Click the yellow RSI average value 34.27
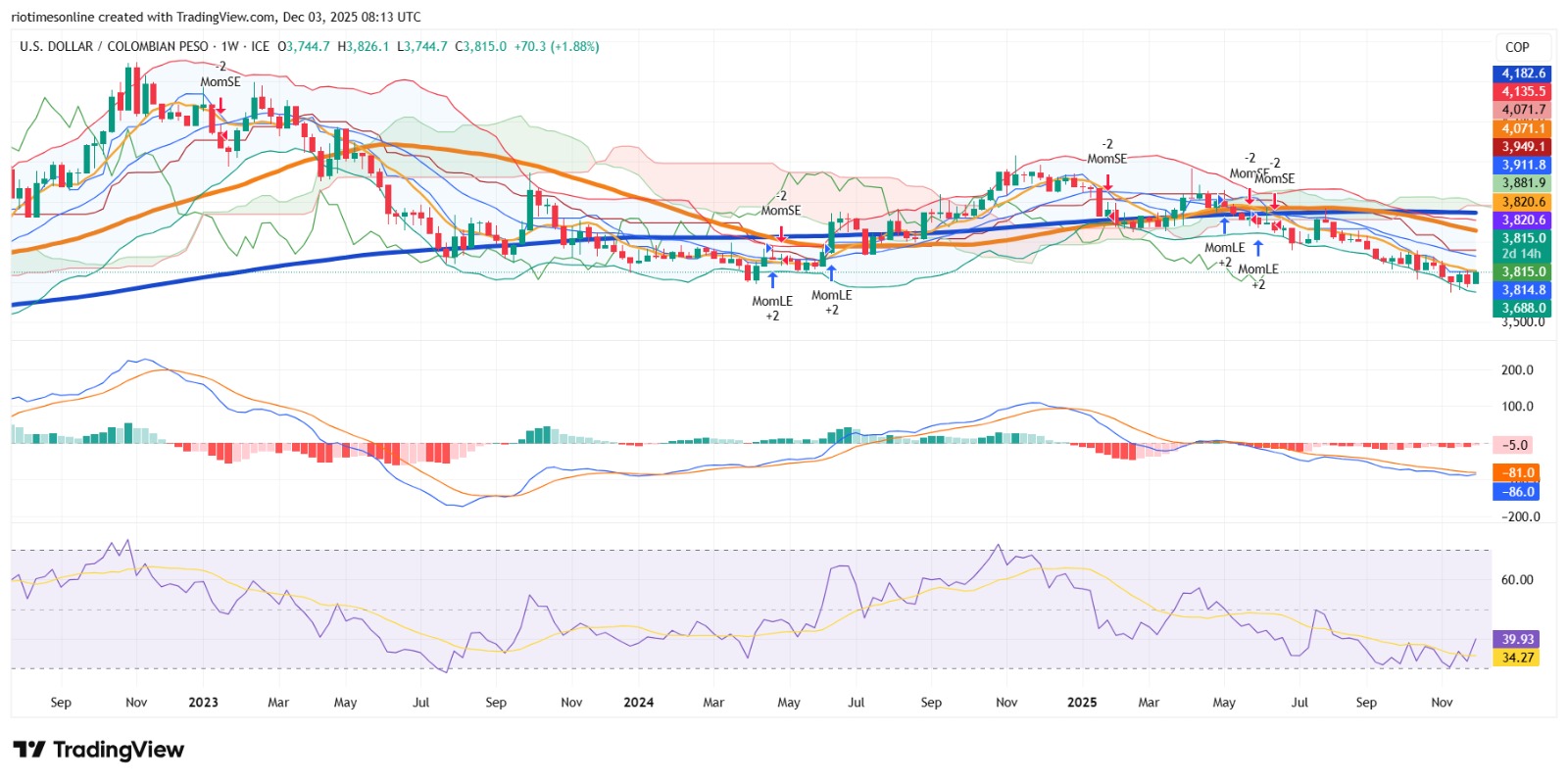Viewport: 1568px width, 782px height. pos(1515,658)
